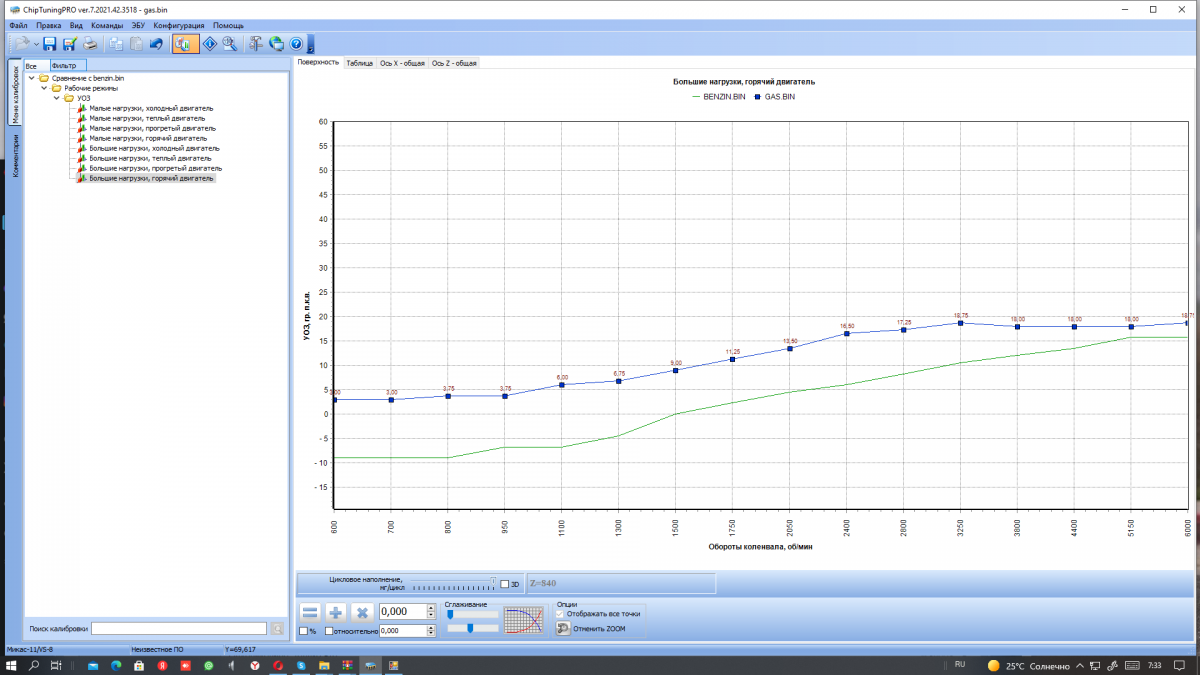Collapse the 'УОЗ' tree folder

(57, 98)
